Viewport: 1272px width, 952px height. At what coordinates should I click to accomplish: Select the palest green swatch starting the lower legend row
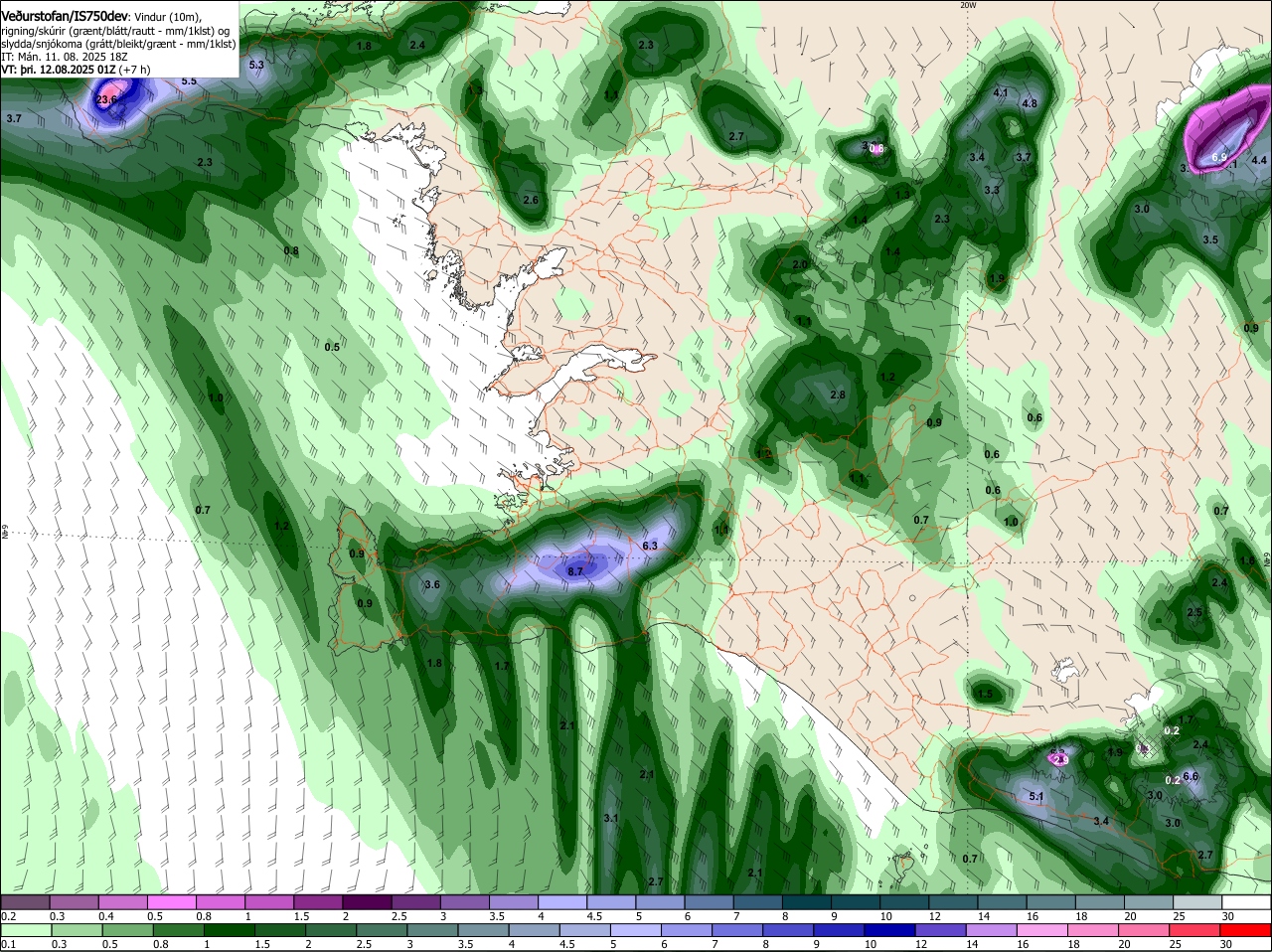click(25, 932)
